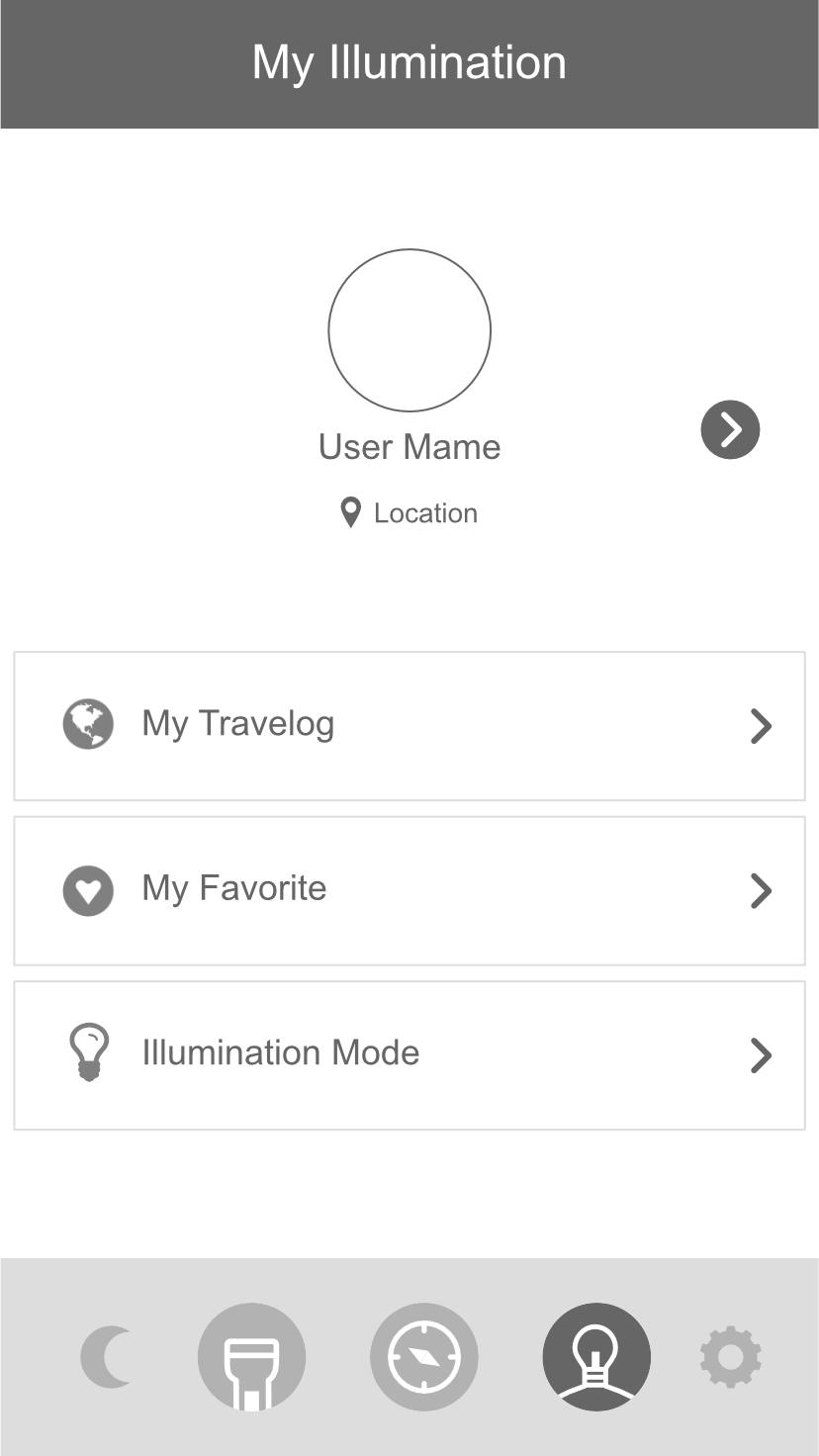The height and width of the screenshot is (1456, 819).
Task: Tap the circular profile avatar placeholder
Action: pos(409,330)
